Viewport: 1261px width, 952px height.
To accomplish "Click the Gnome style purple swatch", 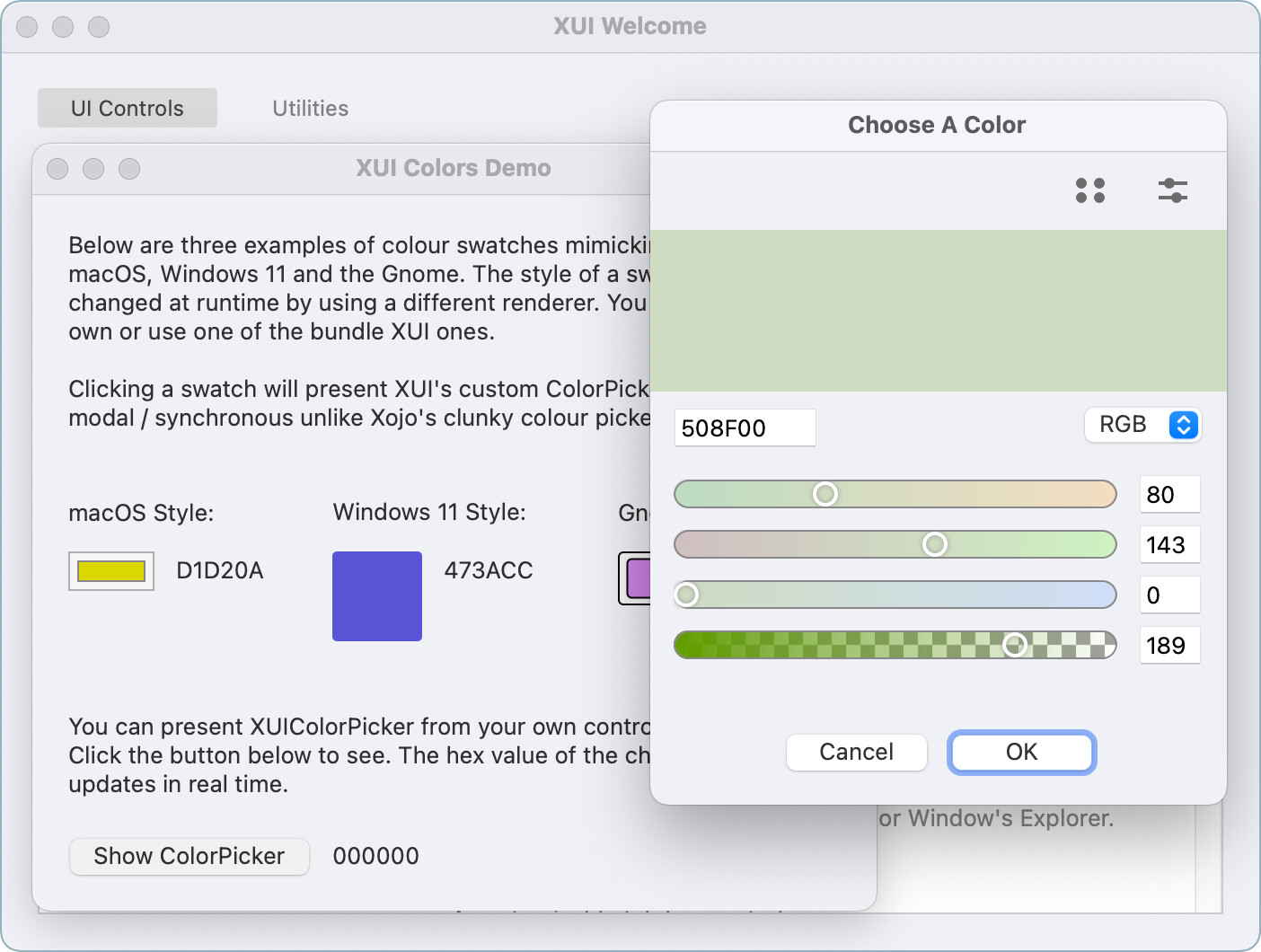I will [635, 578].
